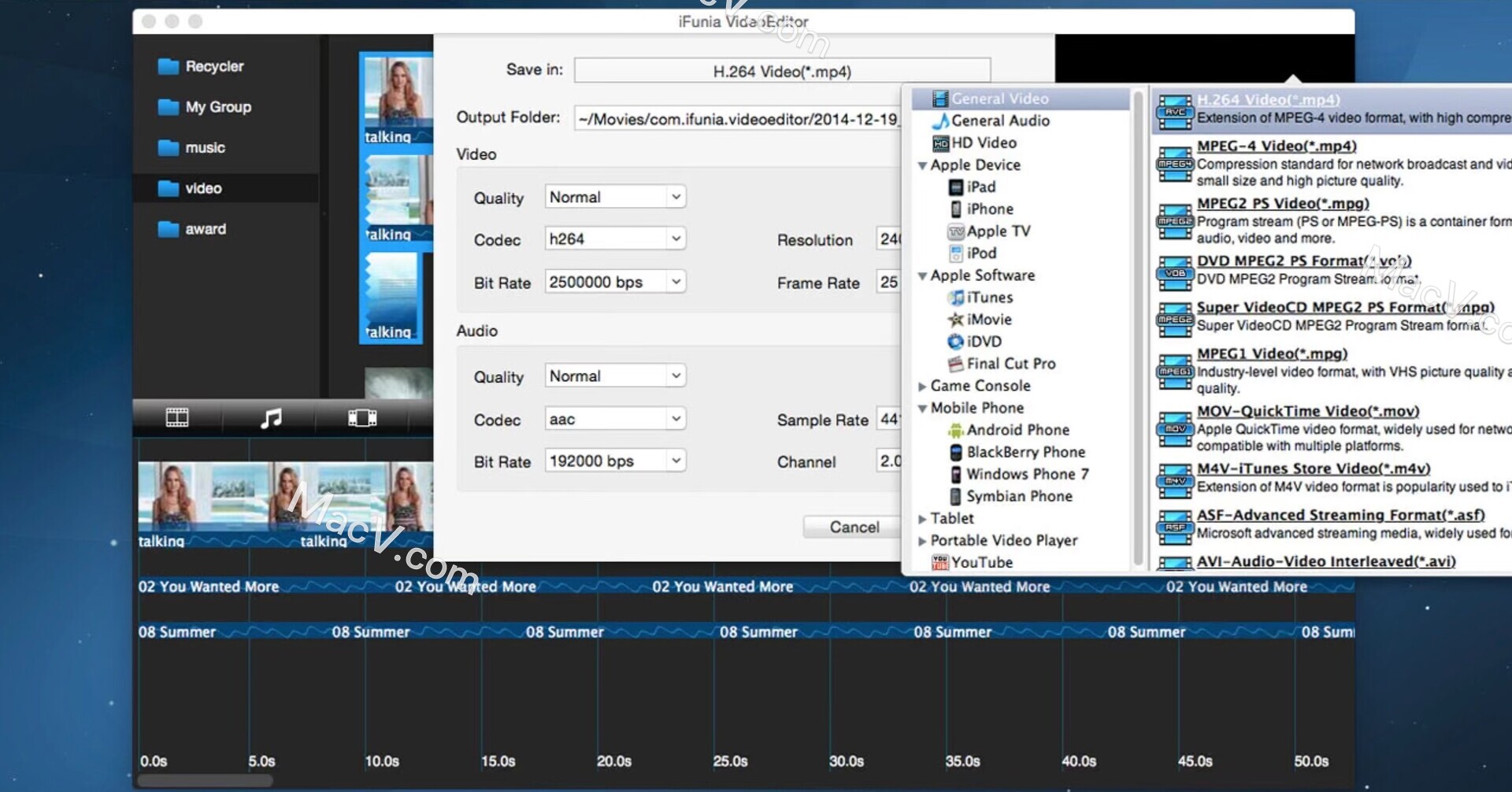The image size is (1512, 792).
Task: Click the timeline horizontal scrollbar
Action: (x=205, y=781)
